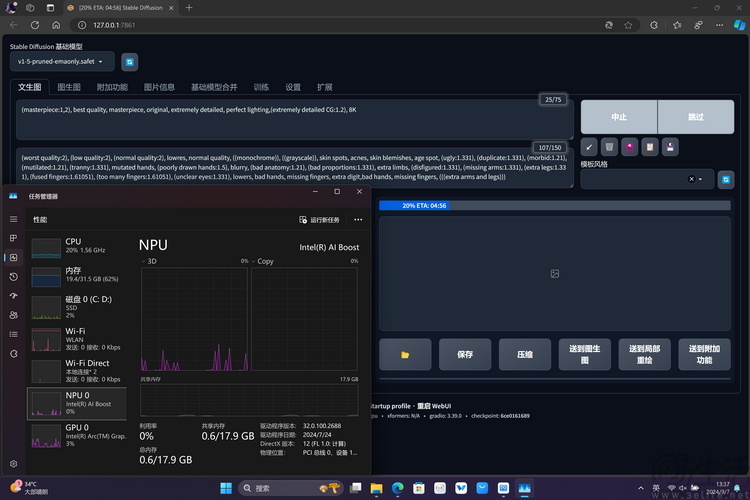Click the arrow icon to read last generation parameters

pos(589,147)
